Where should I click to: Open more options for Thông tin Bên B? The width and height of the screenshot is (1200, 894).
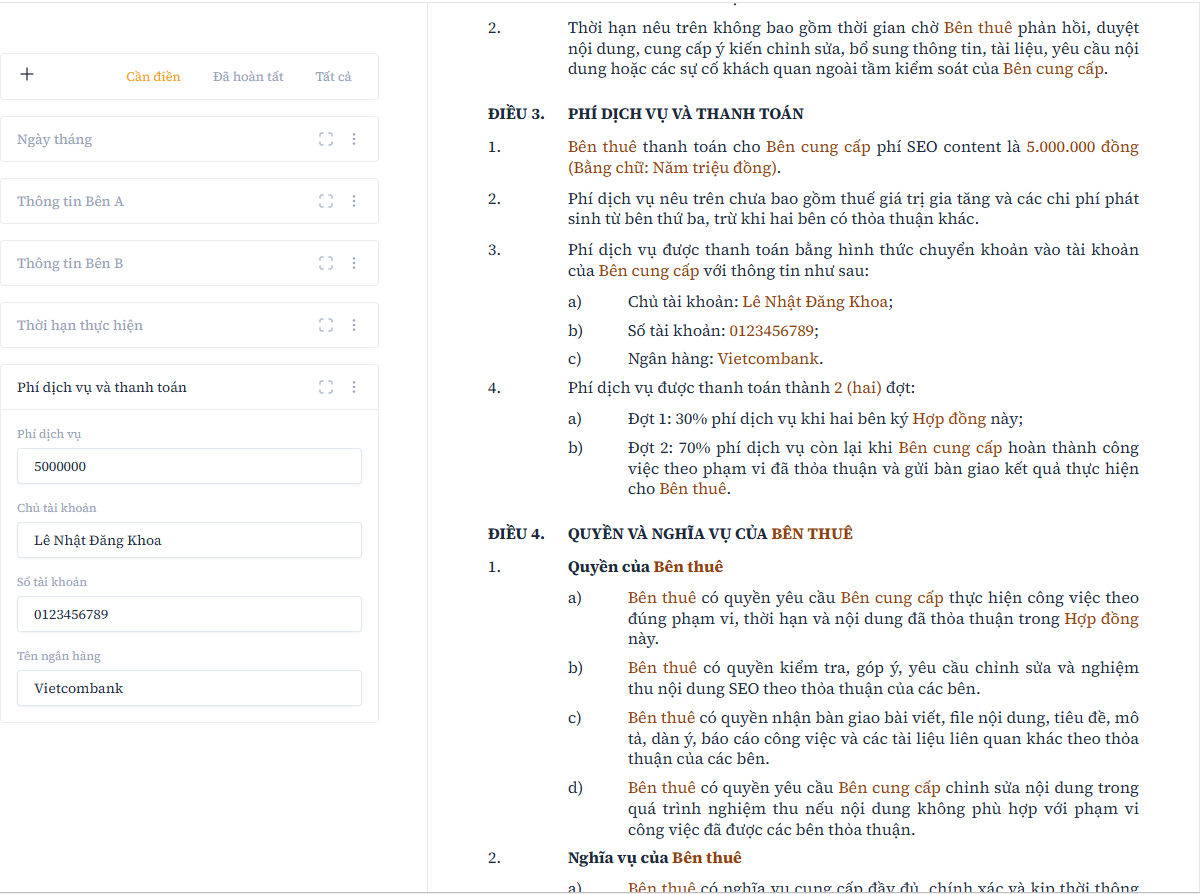tap(354, 263)
